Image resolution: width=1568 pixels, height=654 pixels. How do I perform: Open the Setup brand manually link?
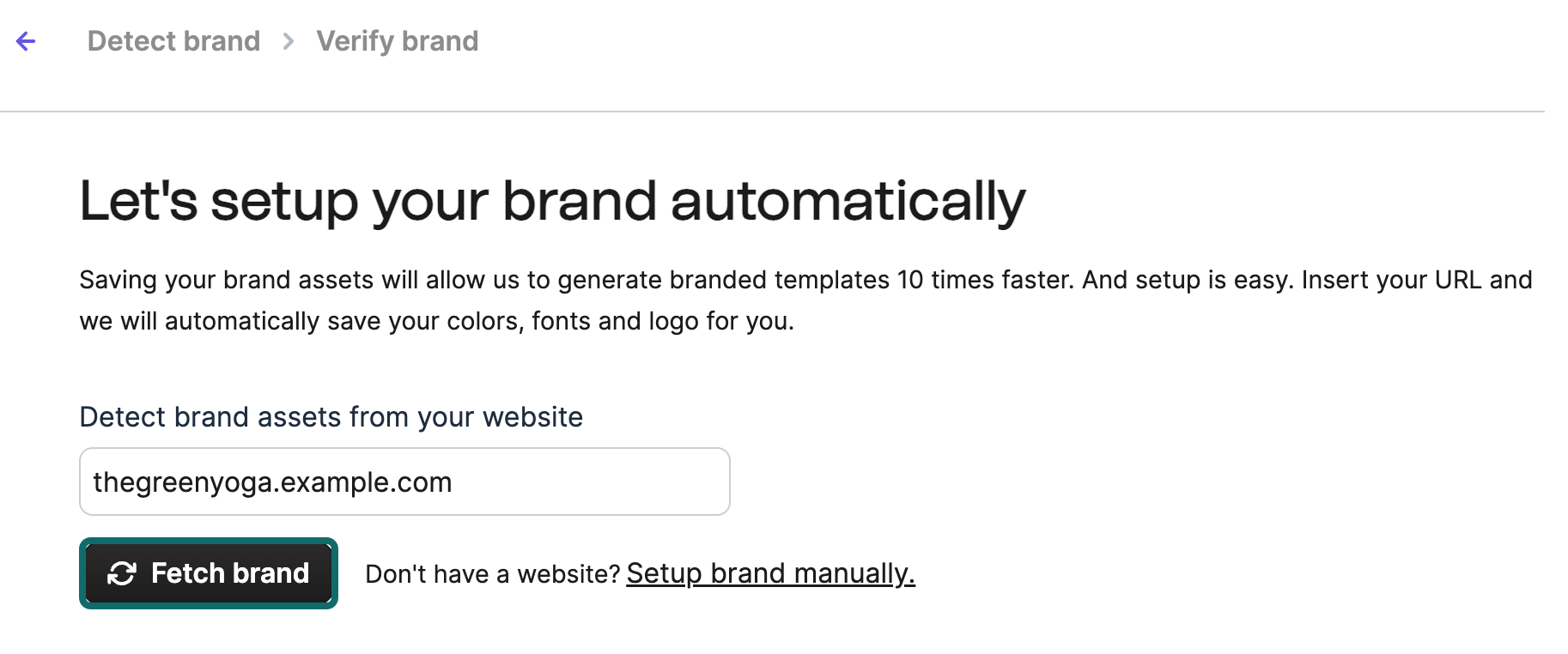[769, 573]
